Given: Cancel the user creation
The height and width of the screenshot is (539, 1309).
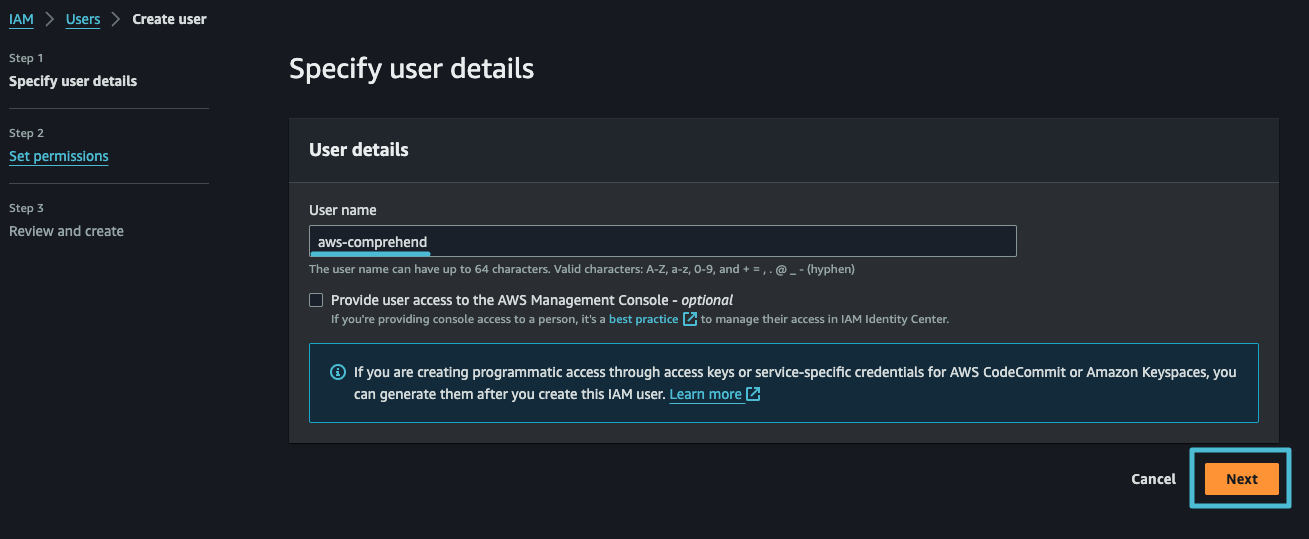Looking at the screenshot, I should click(1153, 479).
